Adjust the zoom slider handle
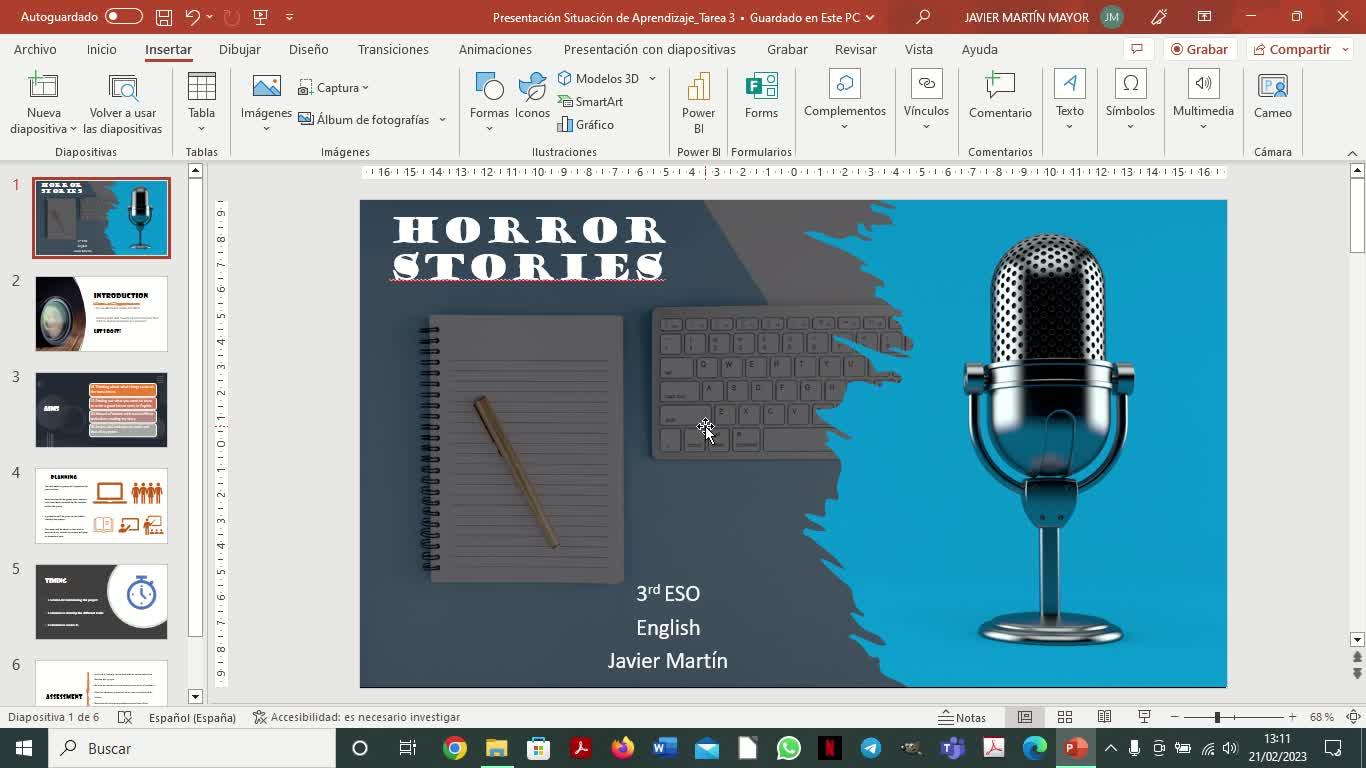This screenshot has height=768, width=1366. tap(1217, 717)
